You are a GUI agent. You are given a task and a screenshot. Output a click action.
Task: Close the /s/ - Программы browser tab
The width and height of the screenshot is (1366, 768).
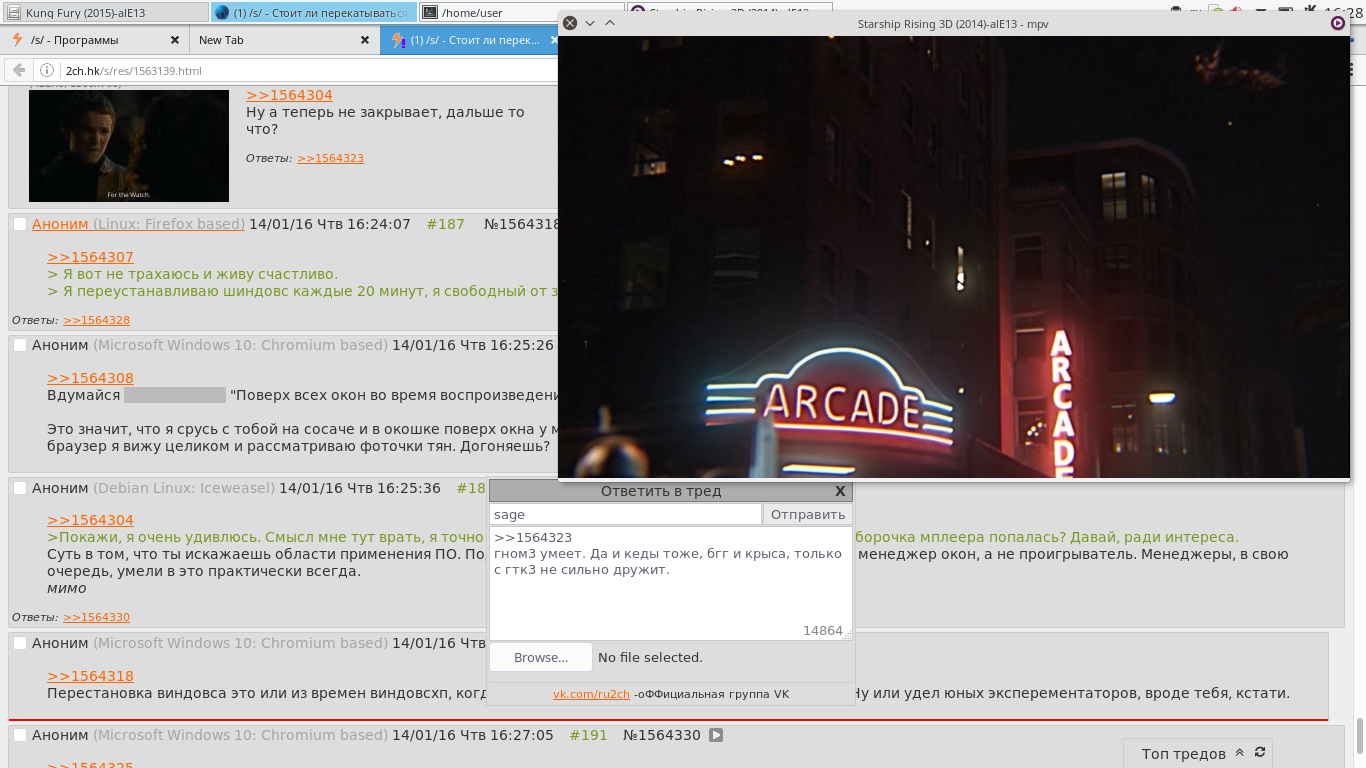(175, 40)
